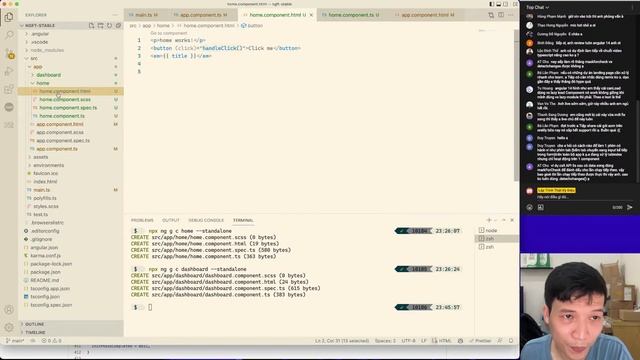Close the terminal panel

512,220
